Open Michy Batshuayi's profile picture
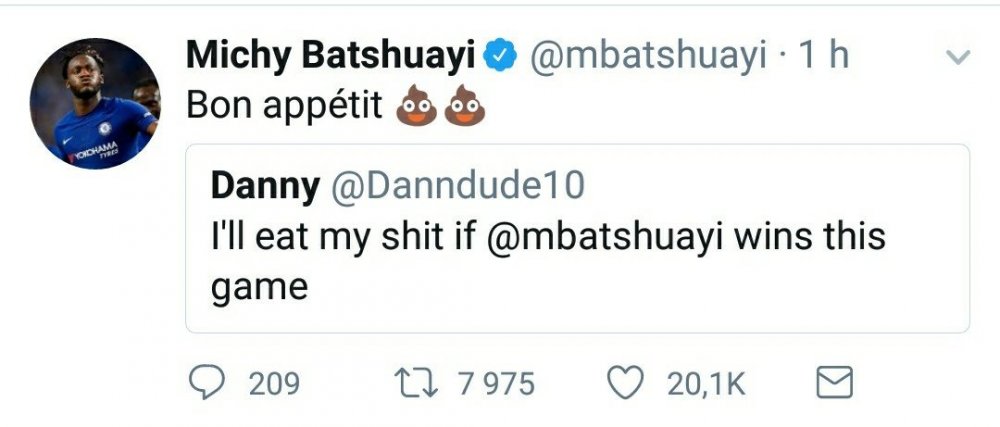Screen dimensions: 1000x427 point(95,103)
